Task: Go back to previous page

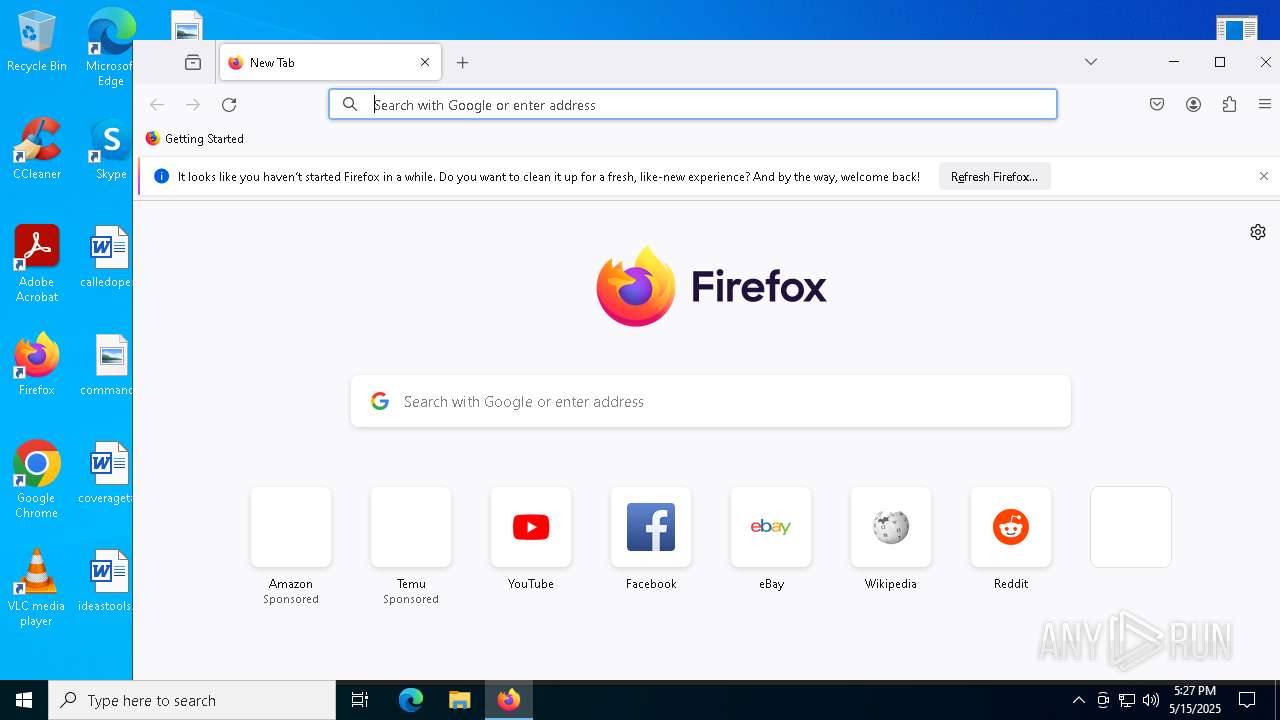Action: pos(157,104)
